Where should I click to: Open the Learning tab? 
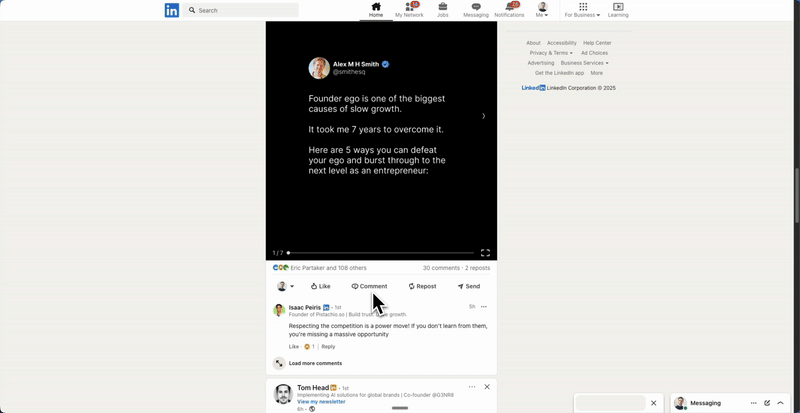(618, 10)
